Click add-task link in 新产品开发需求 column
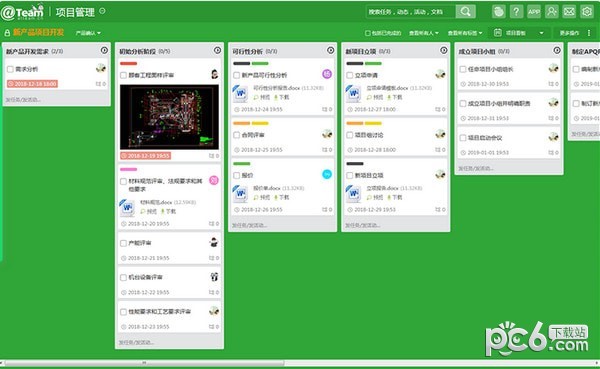This screenshot has height=369, width=600. click(x=23, y=100)
